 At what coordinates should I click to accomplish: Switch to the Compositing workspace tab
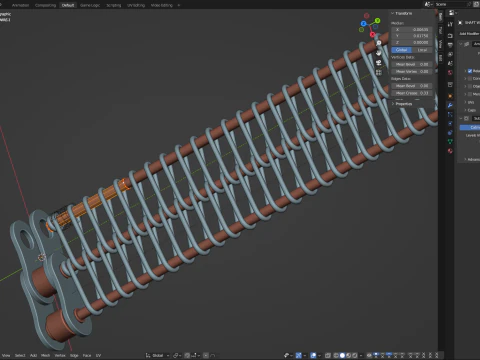45,5
